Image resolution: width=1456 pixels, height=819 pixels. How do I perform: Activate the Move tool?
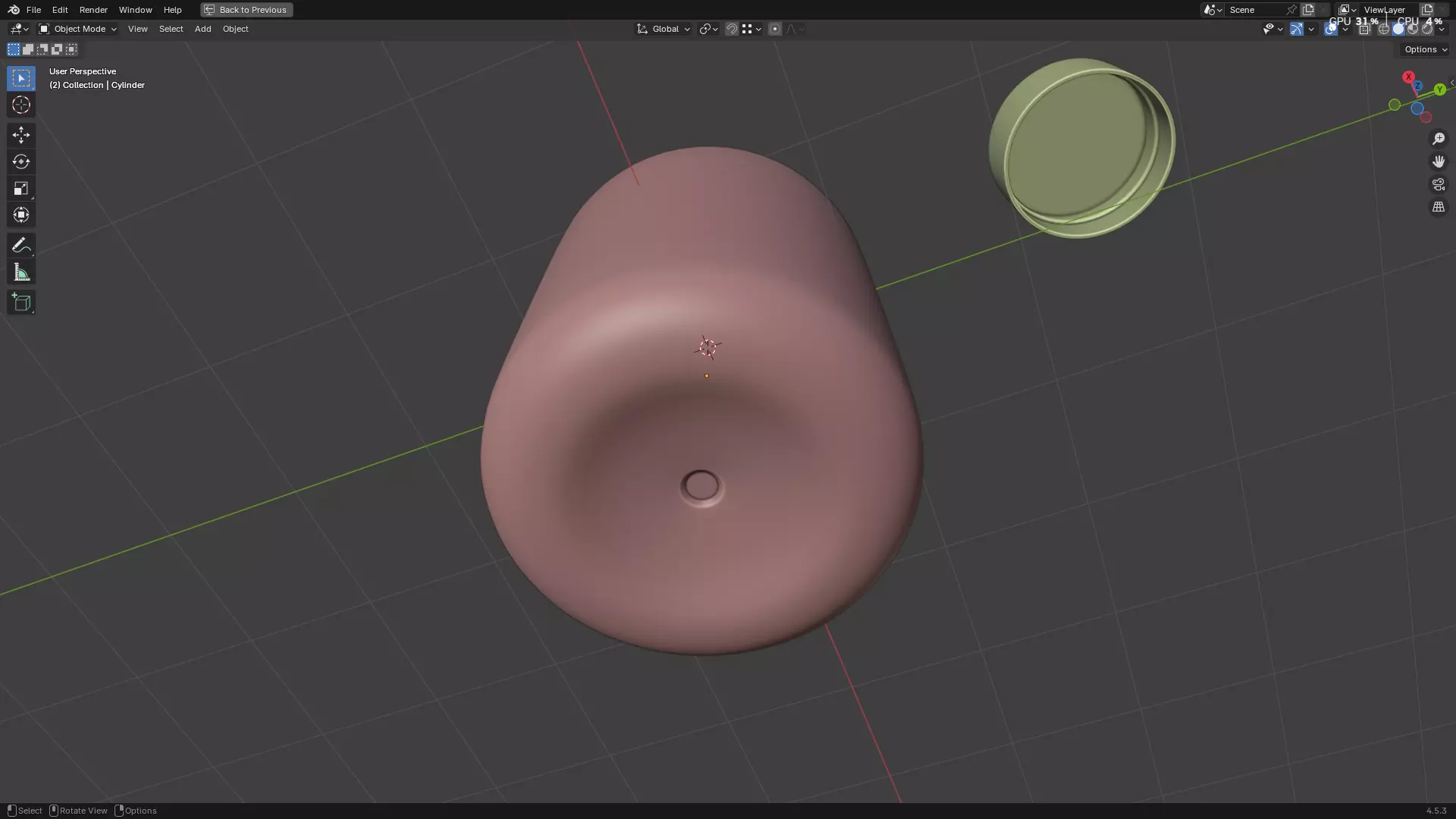pyautogui.click(x=21, y=135)
